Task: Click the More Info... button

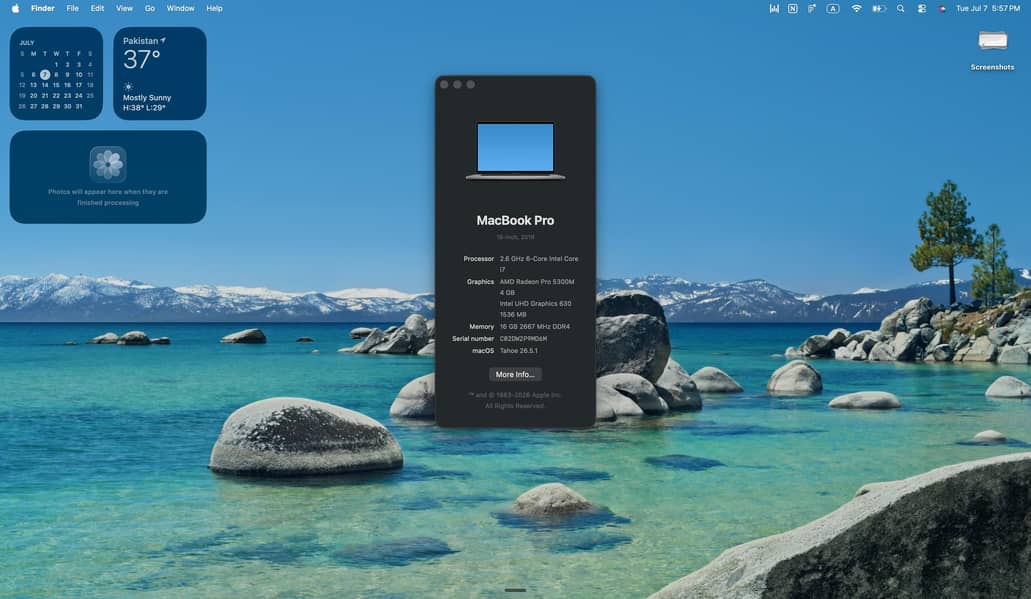Action: [515, 374]
